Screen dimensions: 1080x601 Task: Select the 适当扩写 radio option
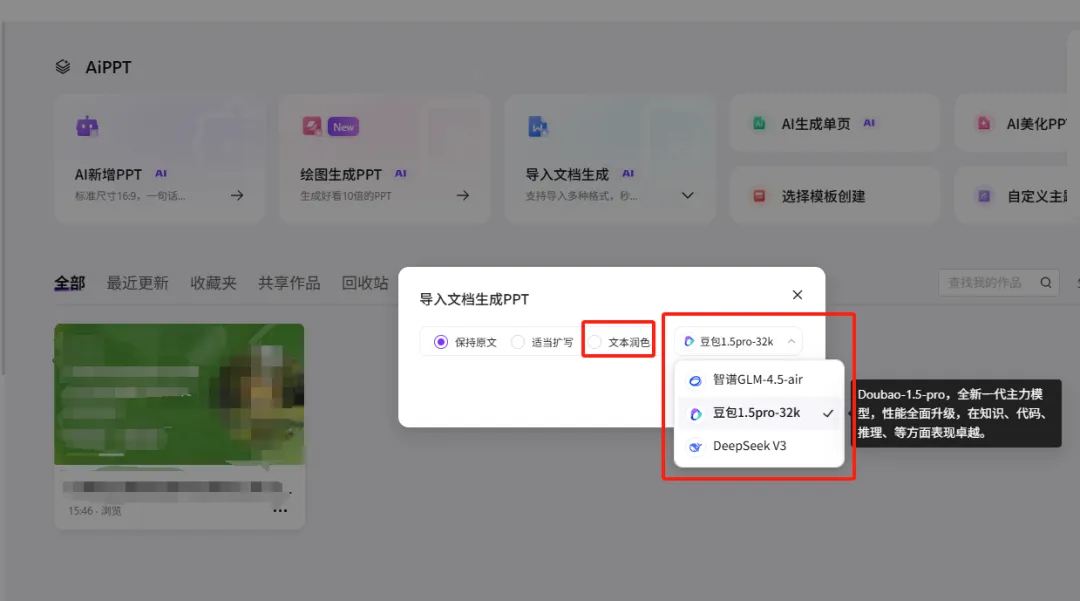(518, 342)
